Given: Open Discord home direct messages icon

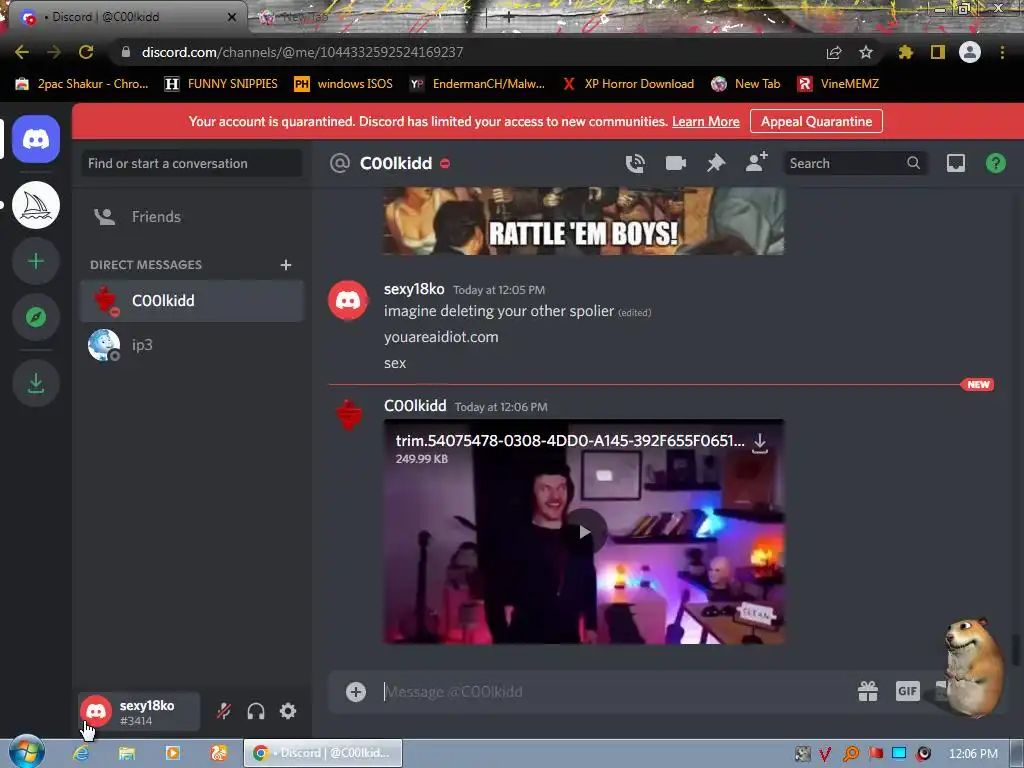Looking at the screenshot, I should [x=36, y=139].
